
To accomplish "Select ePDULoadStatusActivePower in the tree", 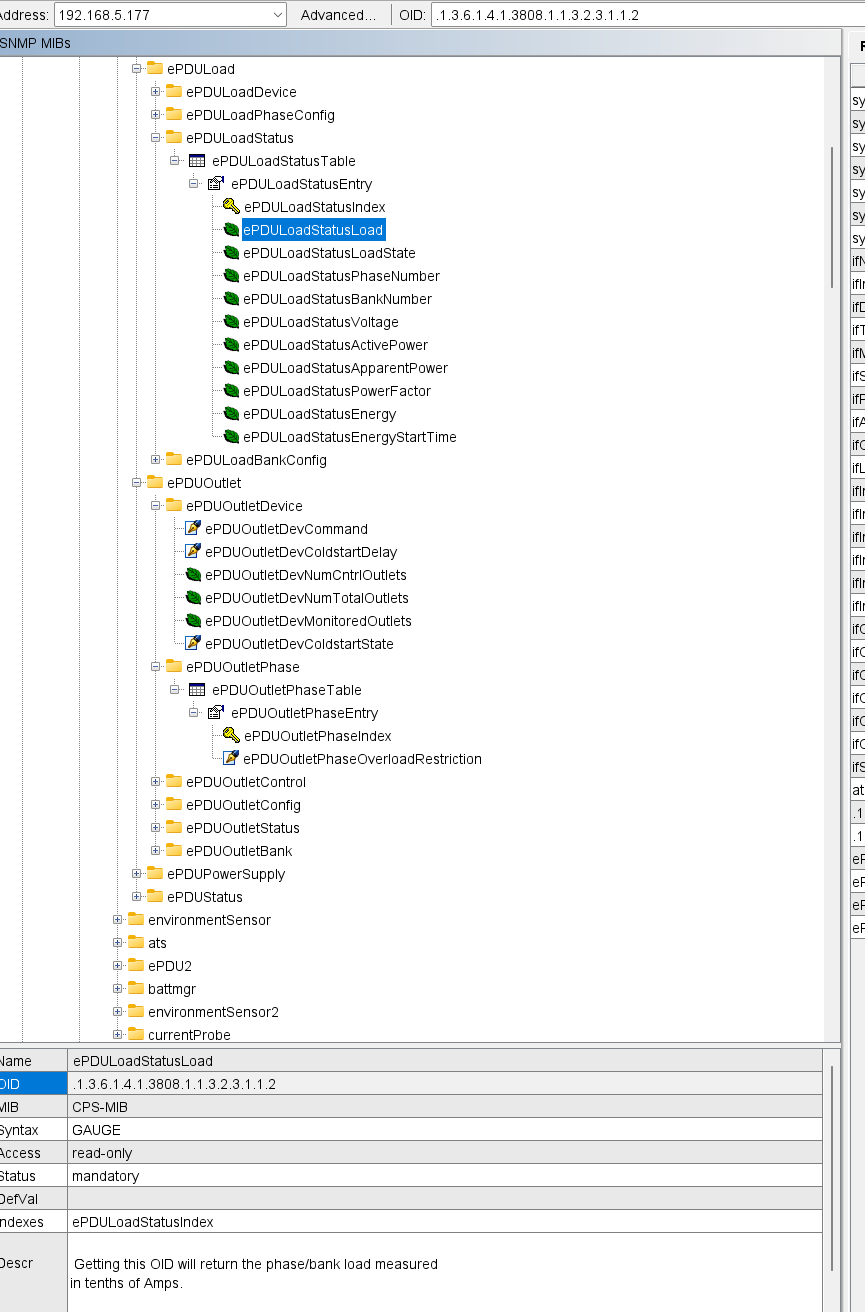I will click(335, 345).
